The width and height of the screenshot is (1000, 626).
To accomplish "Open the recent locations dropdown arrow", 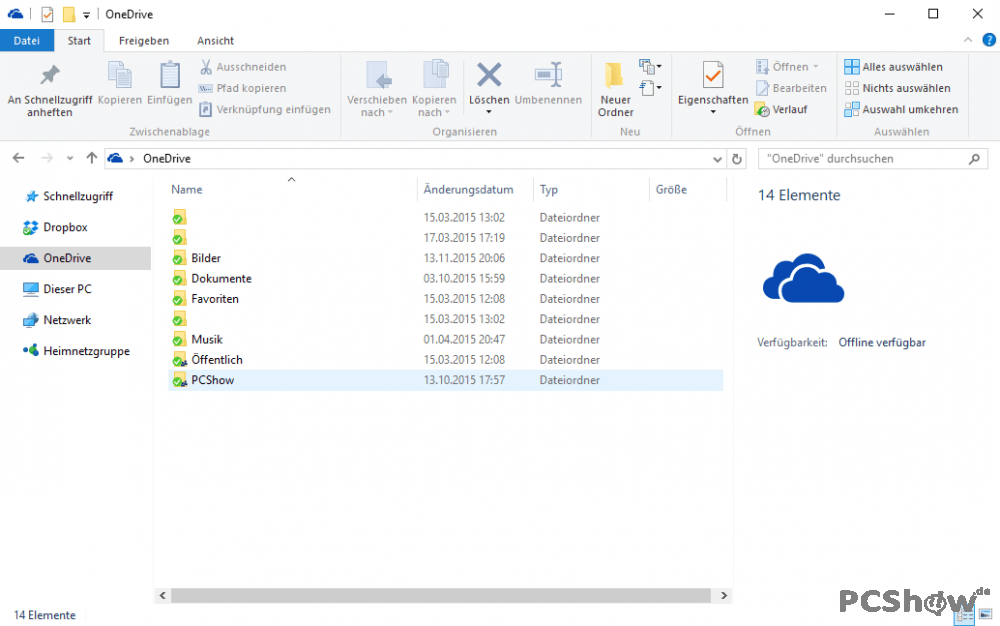I will [70, 158].
